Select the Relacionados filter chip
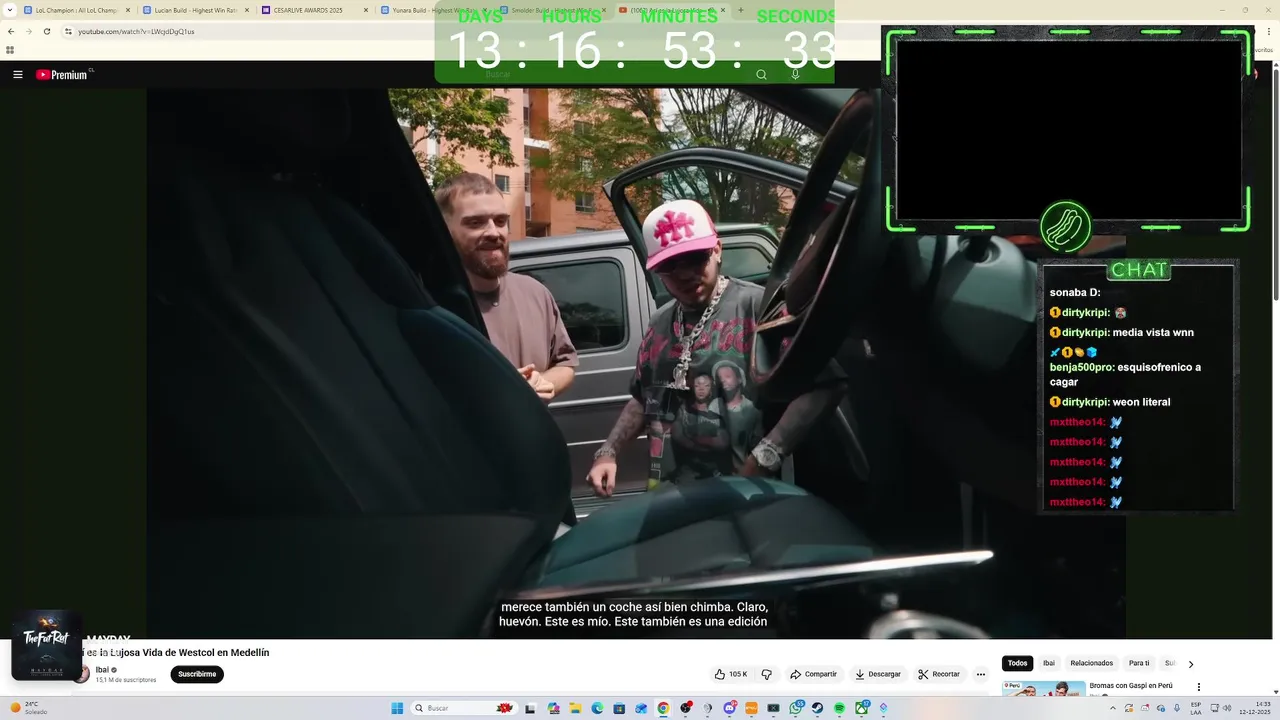 1091,663
